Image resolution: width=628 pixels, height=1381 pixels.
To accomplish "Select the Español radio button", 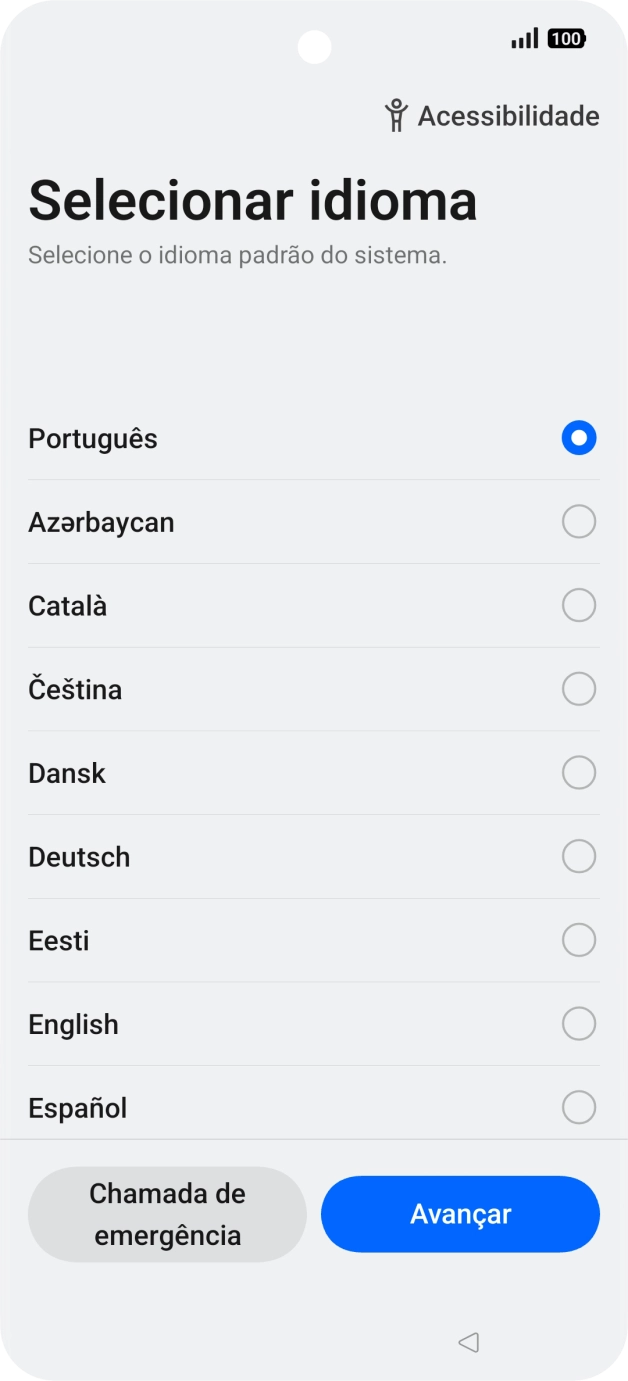I will point(579,1108).
